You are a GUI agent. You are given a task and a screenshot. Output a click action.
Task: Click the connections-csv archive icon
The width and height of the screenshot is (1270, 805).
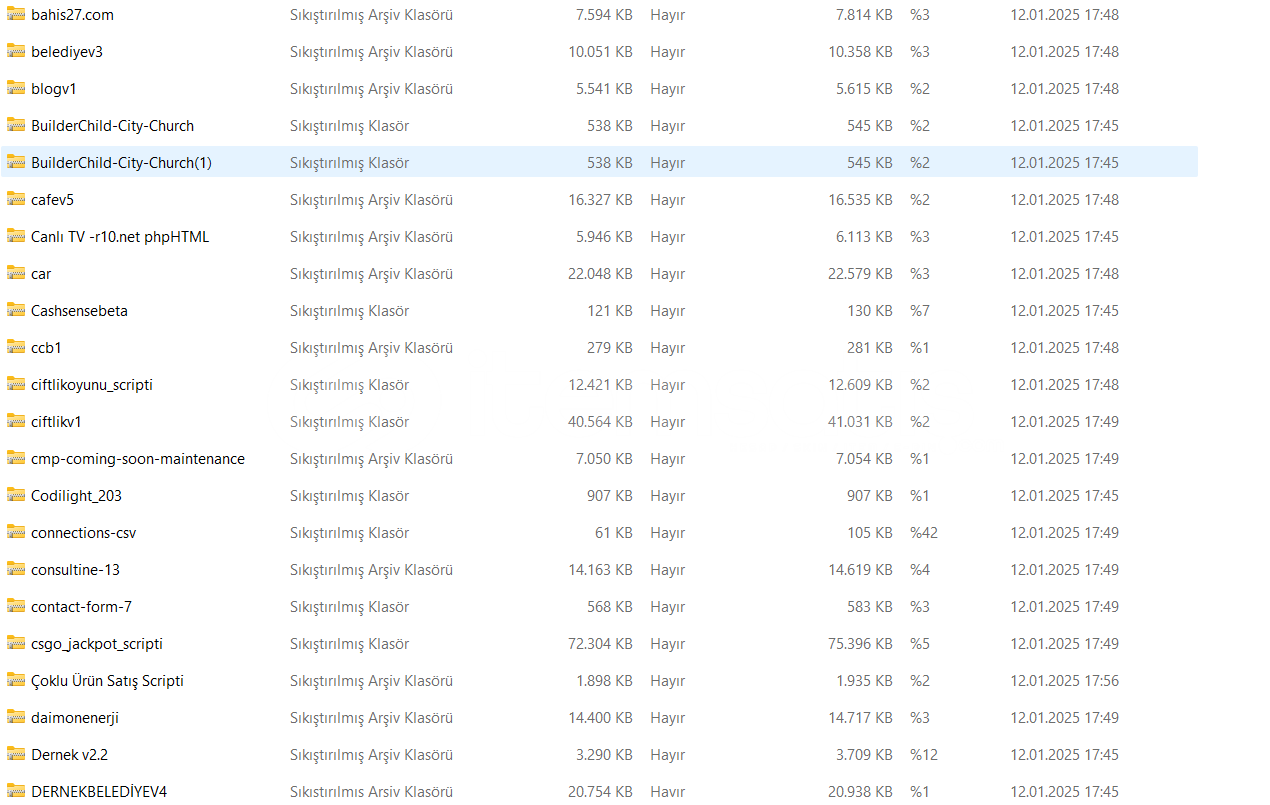tap(16, 532)
